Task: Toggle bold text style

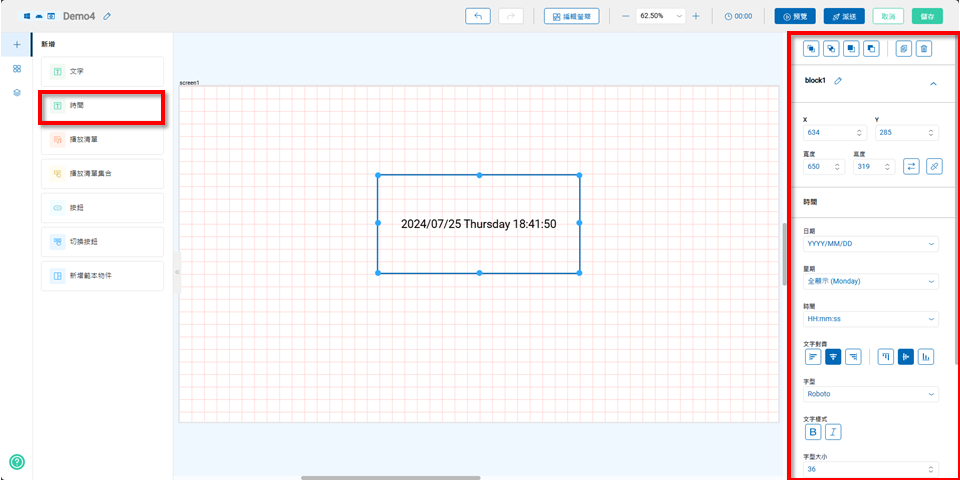Action: click(x=813, y=431)
